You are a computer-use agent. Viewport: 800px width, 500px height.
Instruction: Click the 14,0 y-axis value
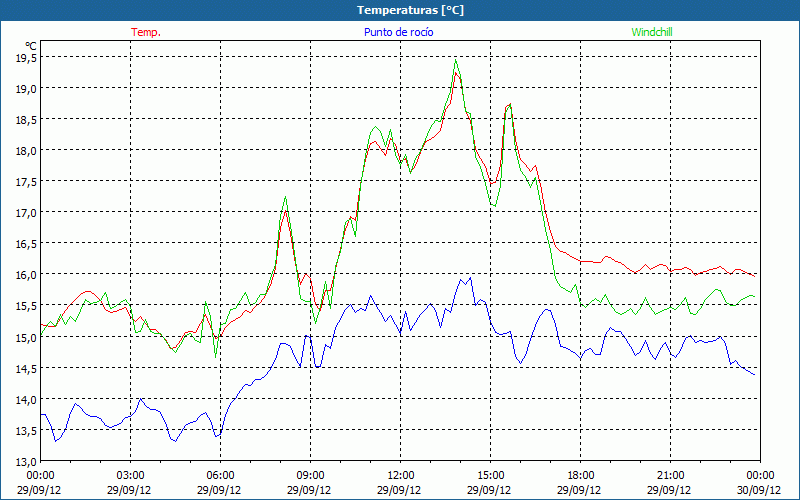click(26, 399)
